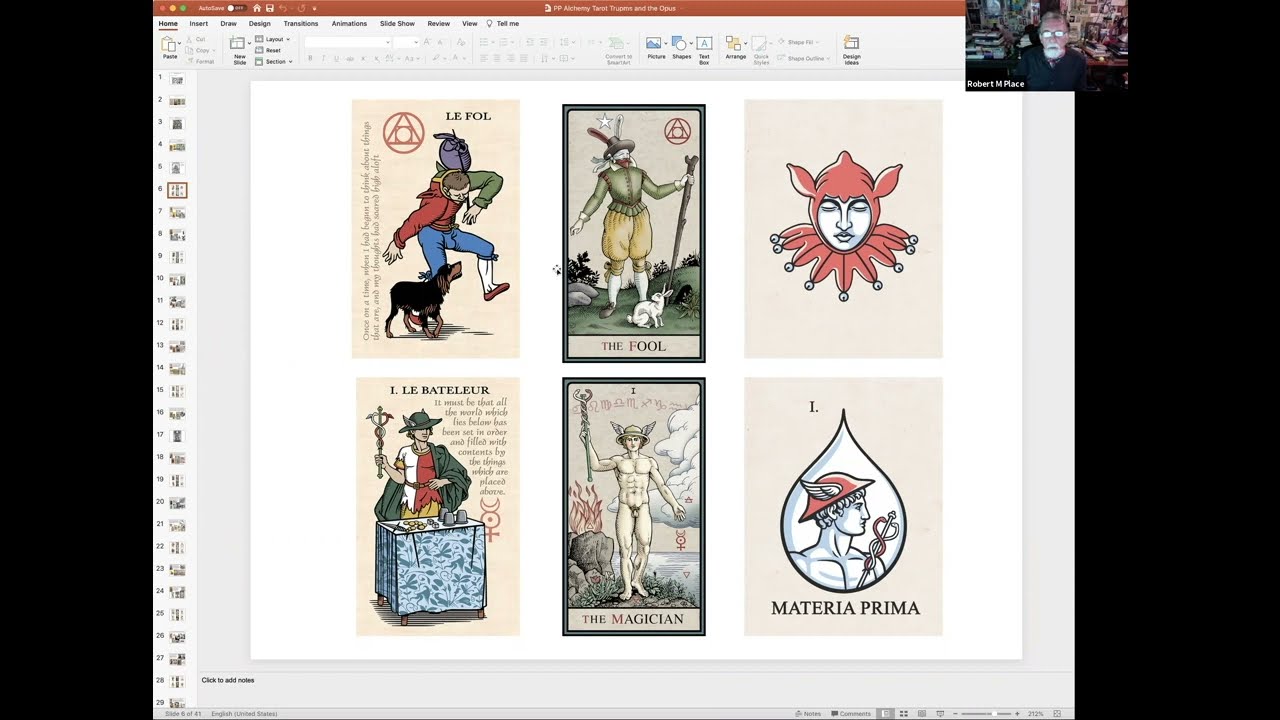1280x720 pixels.
Task: Click the Insert Picture icon
Action: [654, 43]
